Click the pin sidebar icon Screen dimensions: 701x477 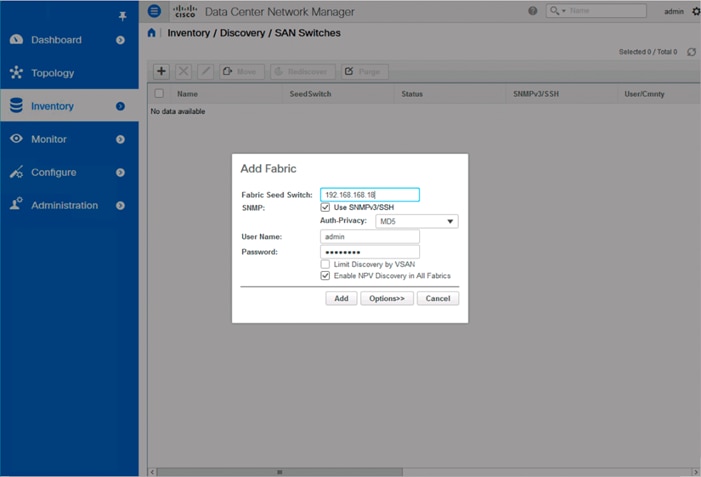[122, 17]
